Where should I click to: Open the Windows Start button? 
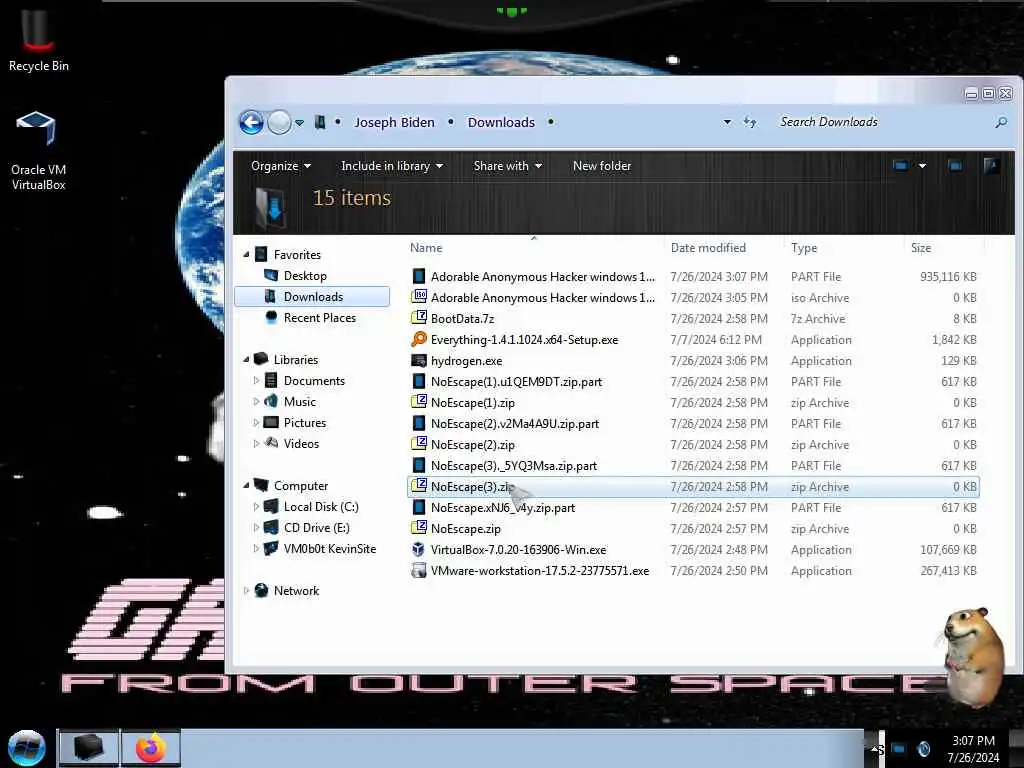[x=27, y=748]
